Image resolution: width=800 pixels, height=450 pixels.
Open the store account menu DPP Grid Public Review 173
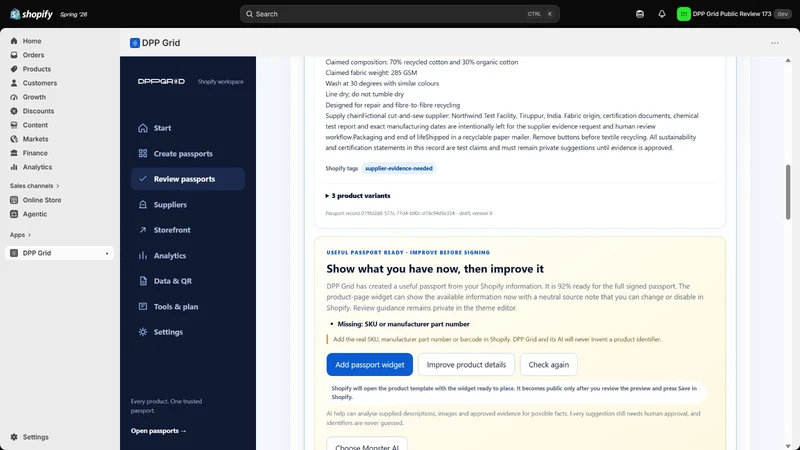click(733, 14)
